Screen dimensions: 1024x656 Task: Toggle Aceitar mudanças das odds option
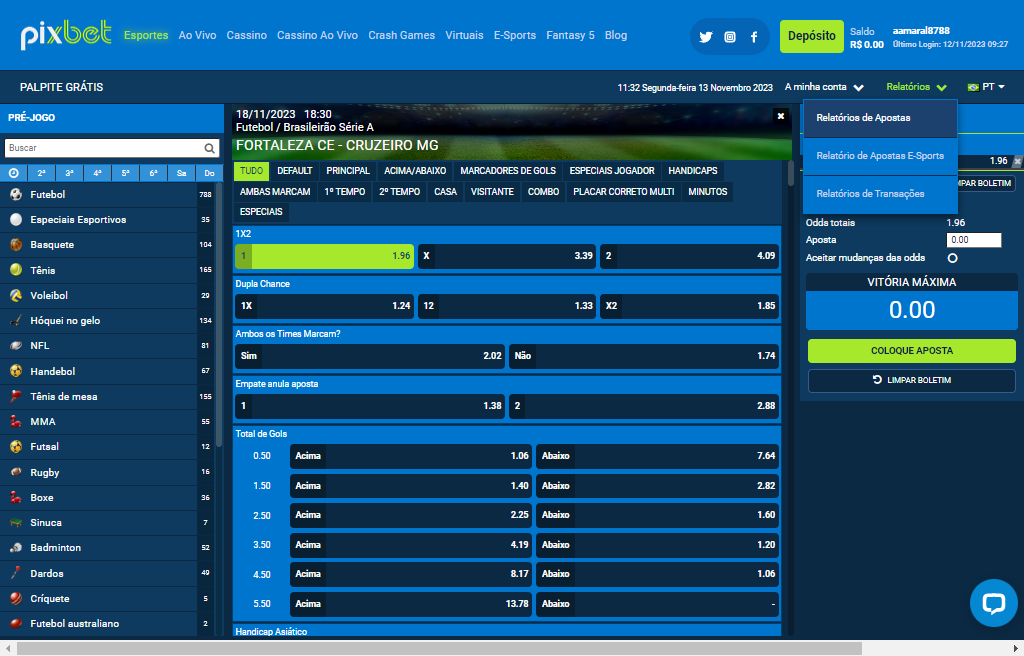pos(953,258)
